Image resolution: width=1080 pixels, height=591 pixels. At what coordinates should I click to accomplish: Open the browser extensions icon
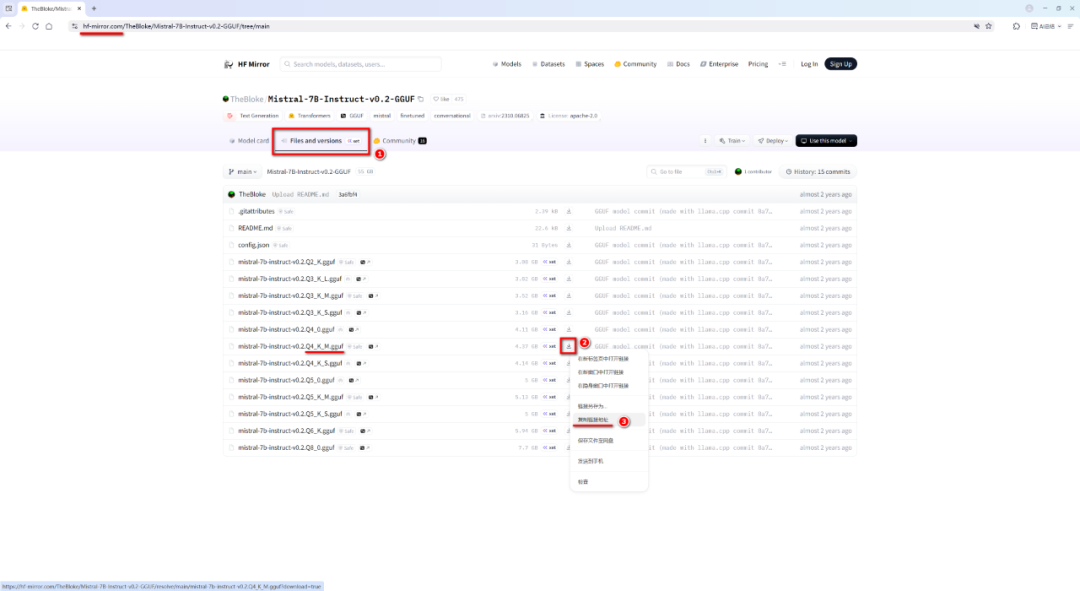(x=1016, y=26)
